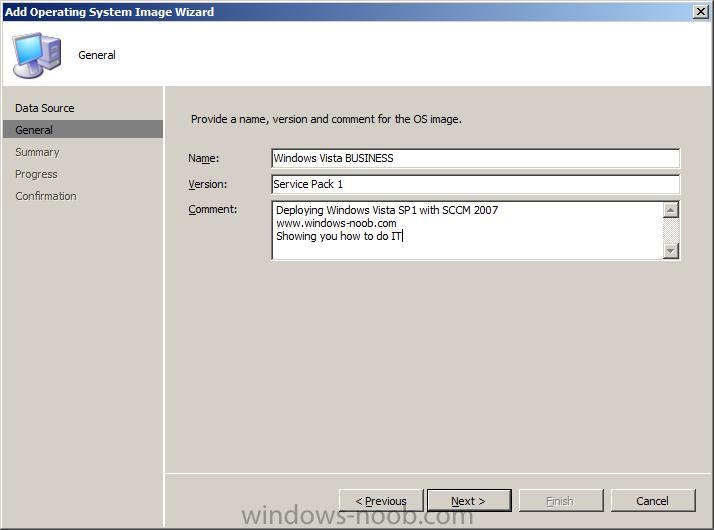Image resolution: width=714 pixels, height=530 pixels.
Task: Close the Add Operating System Image Wizard
Action: tap(701, 11)
